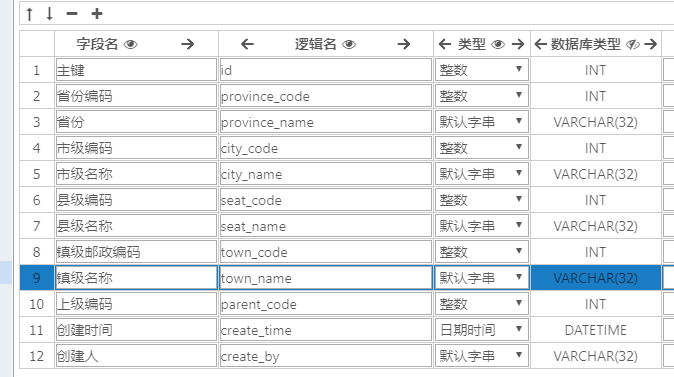Open type dropdown for city_name row

482,174
